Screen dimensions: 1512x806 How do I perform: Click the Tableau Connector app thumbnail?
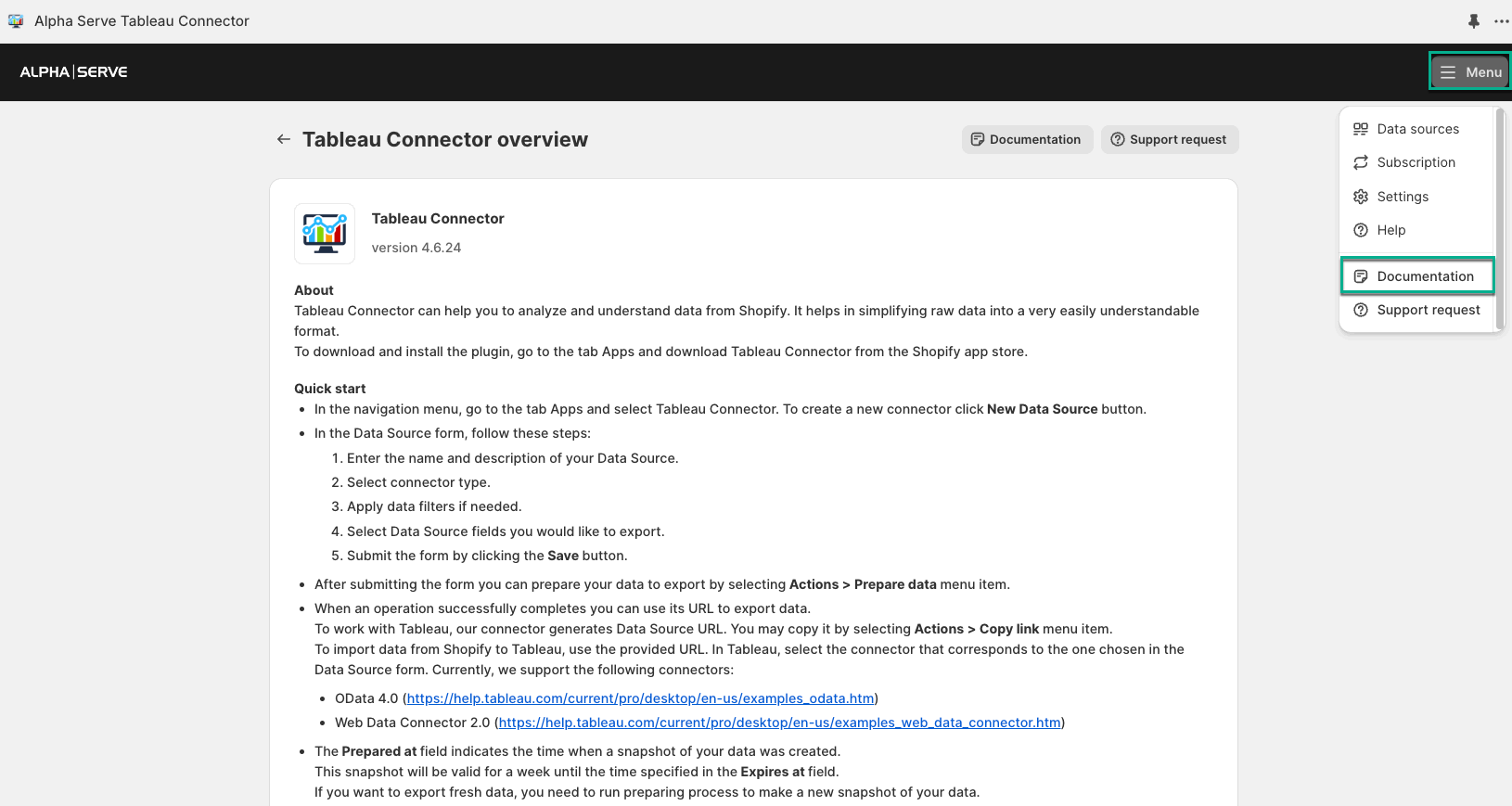coord(325,234)
